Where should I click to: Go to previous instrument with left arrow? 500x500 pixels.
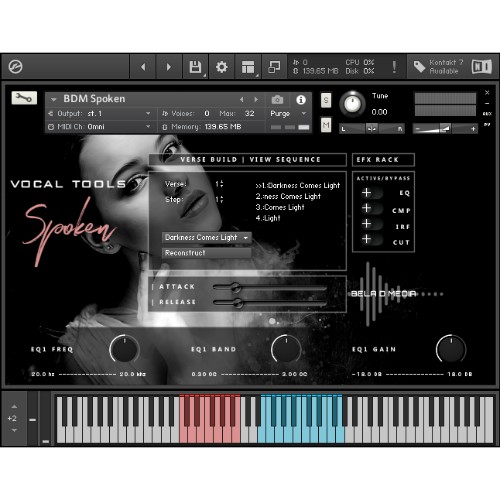143,67
